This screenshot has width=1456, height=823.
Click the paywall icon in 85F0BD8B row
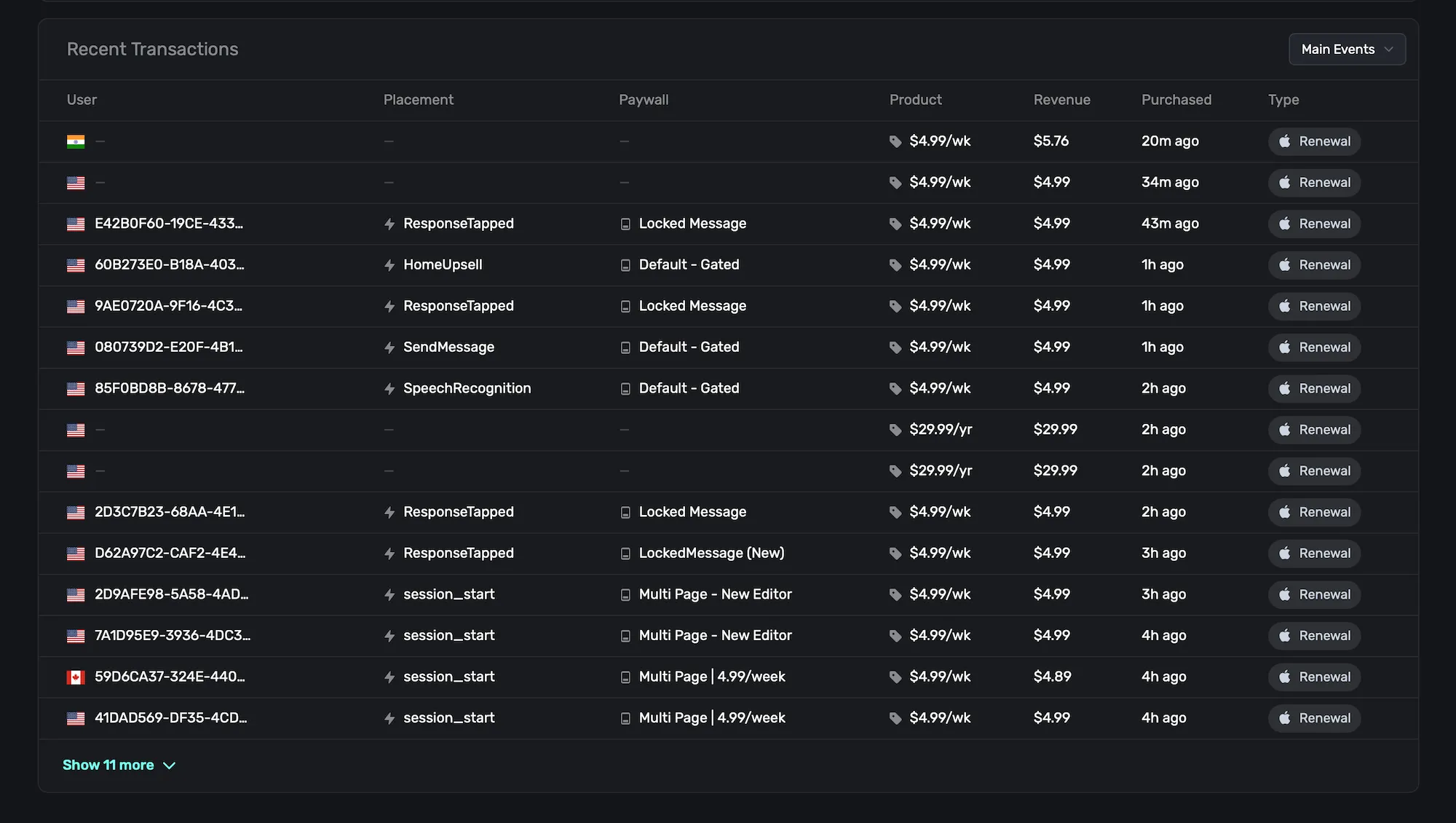pos(625,389)
